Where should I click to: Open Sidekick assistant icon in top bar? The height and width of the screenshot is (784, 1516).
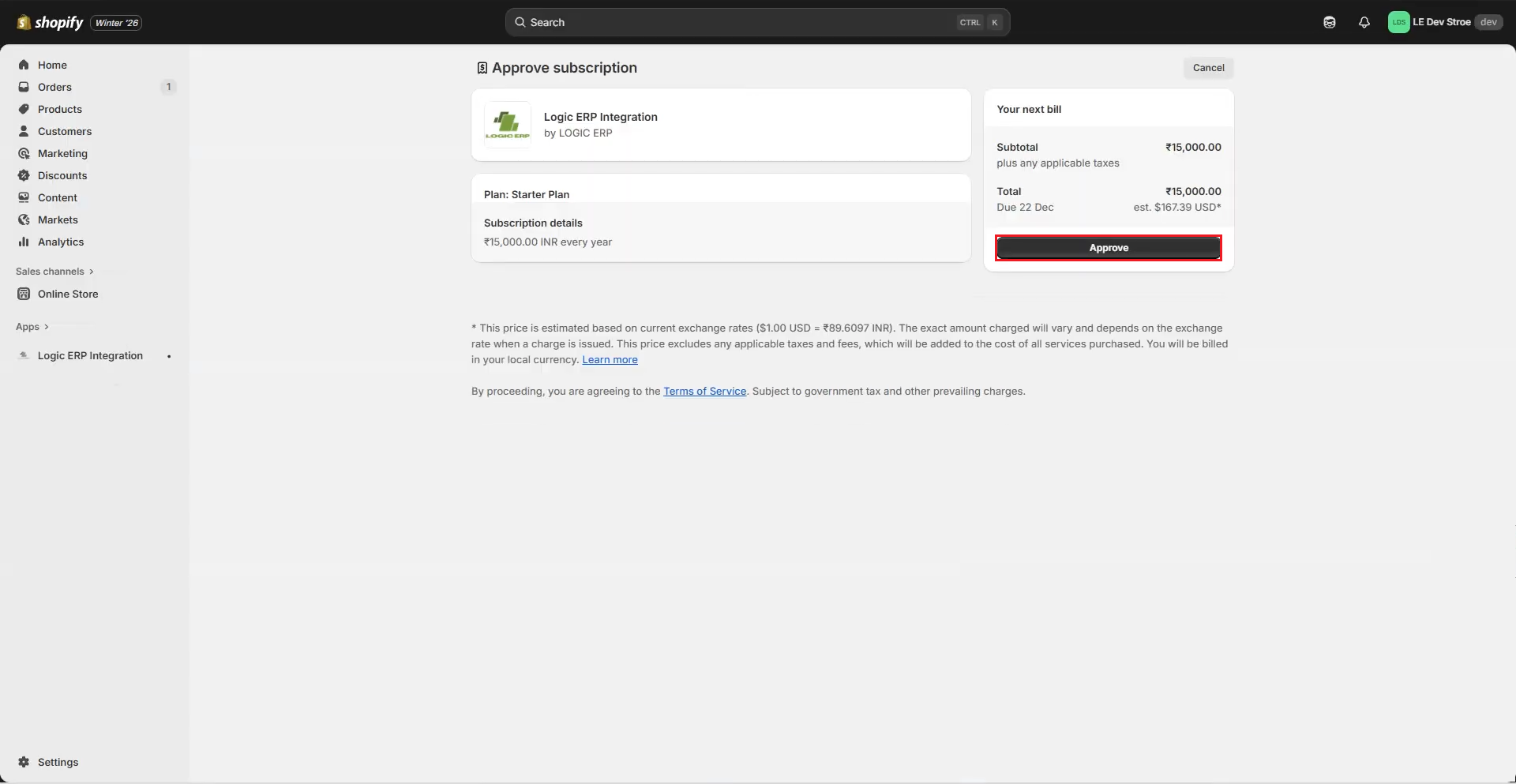[x=1329, y=22]
